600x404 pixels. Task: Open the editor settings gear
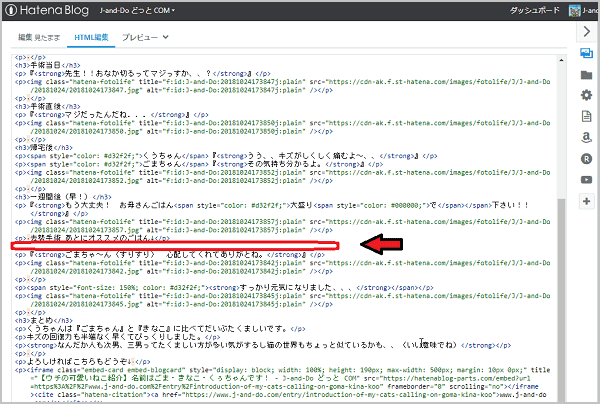(x=586, y=95)
